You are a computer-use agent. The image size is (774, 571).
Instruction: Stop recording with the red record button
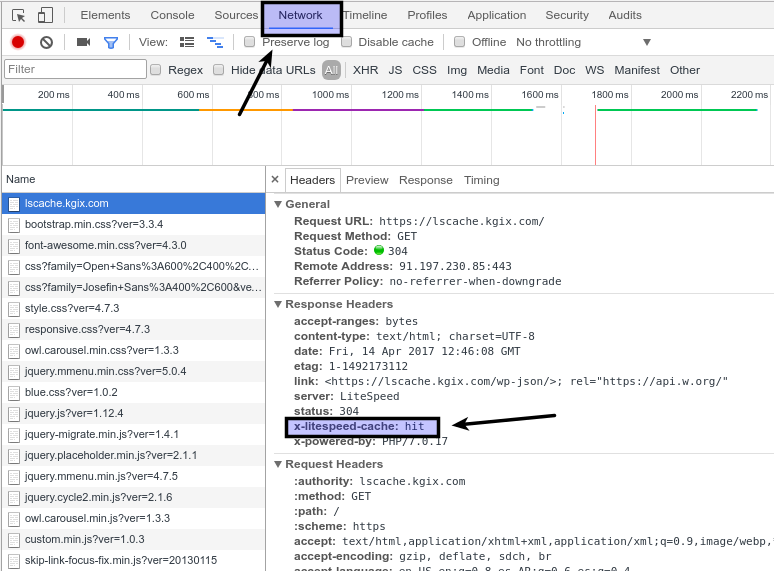pos(18,42)
